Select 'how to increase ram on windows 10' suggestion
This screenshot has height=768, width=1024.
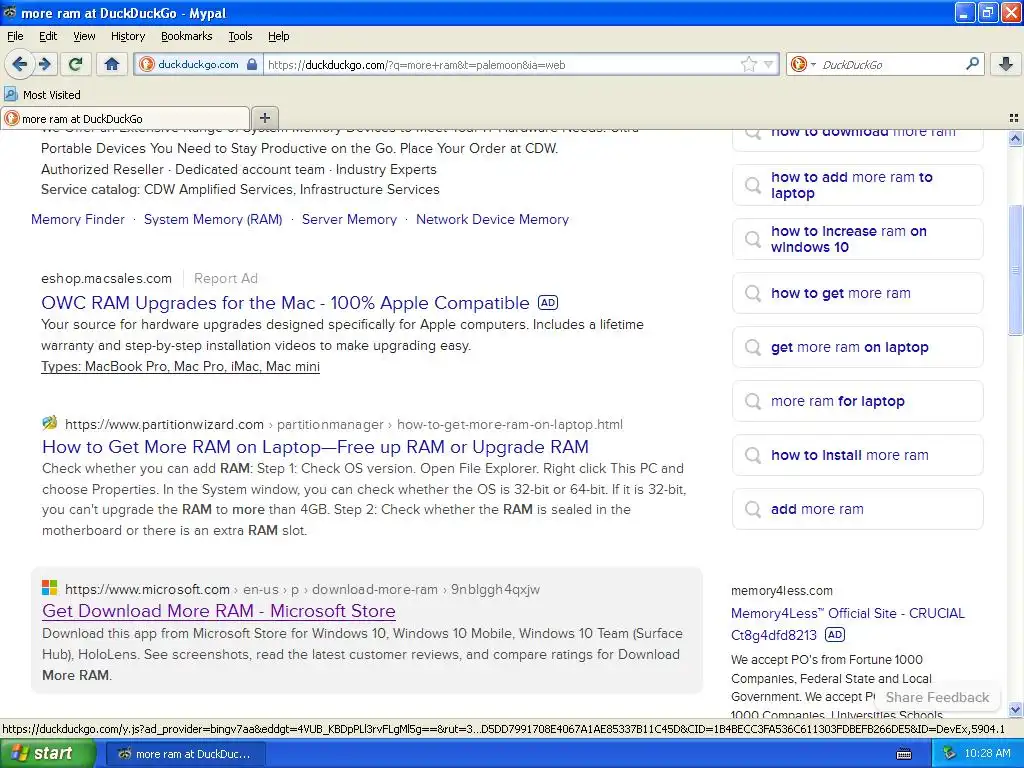857,239
